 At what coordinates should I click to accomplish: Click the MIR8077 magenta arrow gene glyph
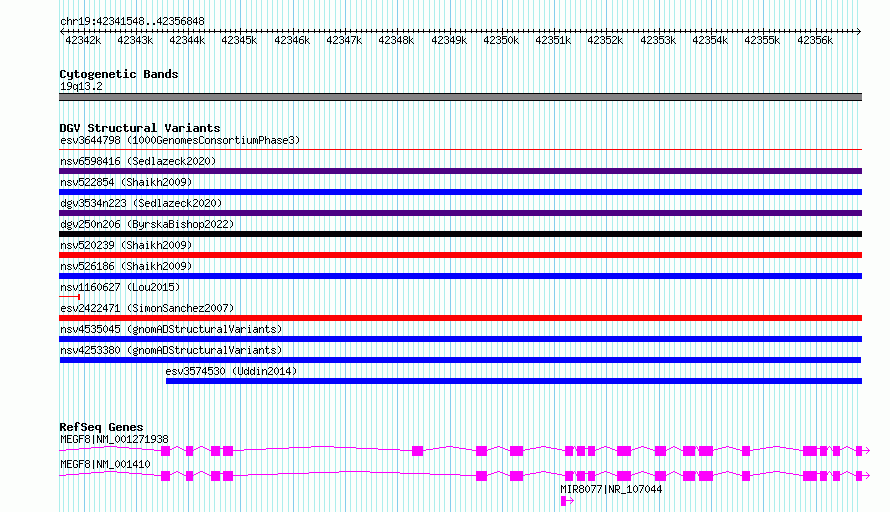point(567,501)
